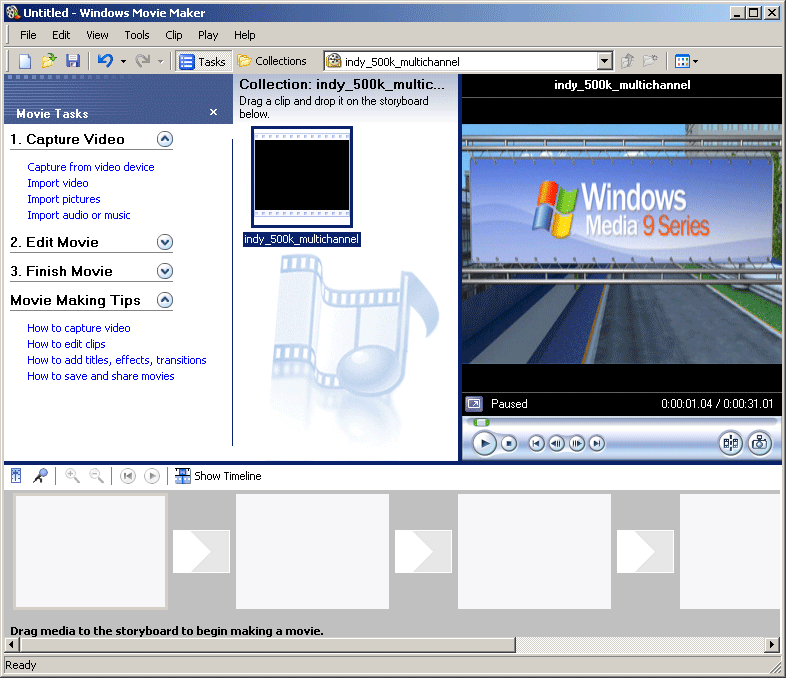Screen dimensions: 786x678
Task: Open the Redo history dropdown arrow
Action: pos(160,62)
